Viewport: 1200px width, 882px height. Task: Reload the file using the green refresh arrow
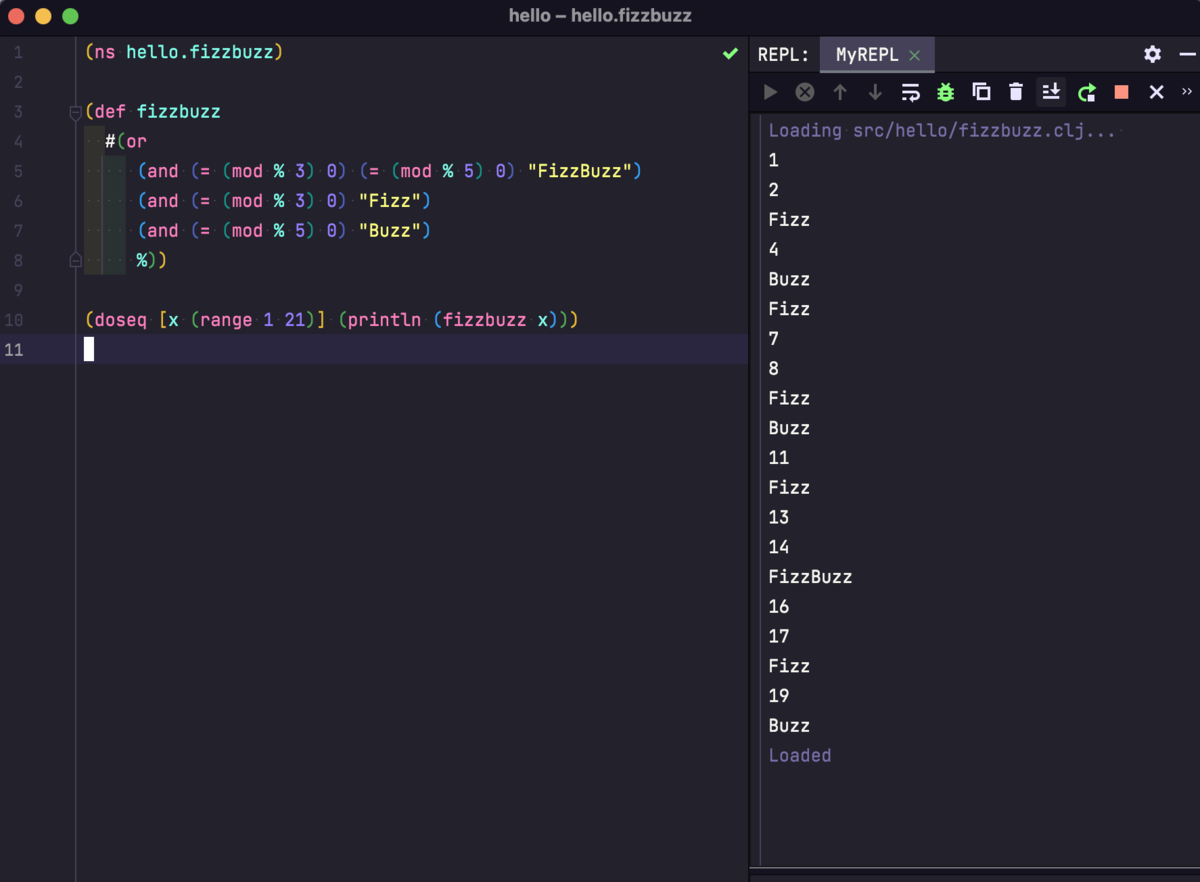pos(1086,92)
